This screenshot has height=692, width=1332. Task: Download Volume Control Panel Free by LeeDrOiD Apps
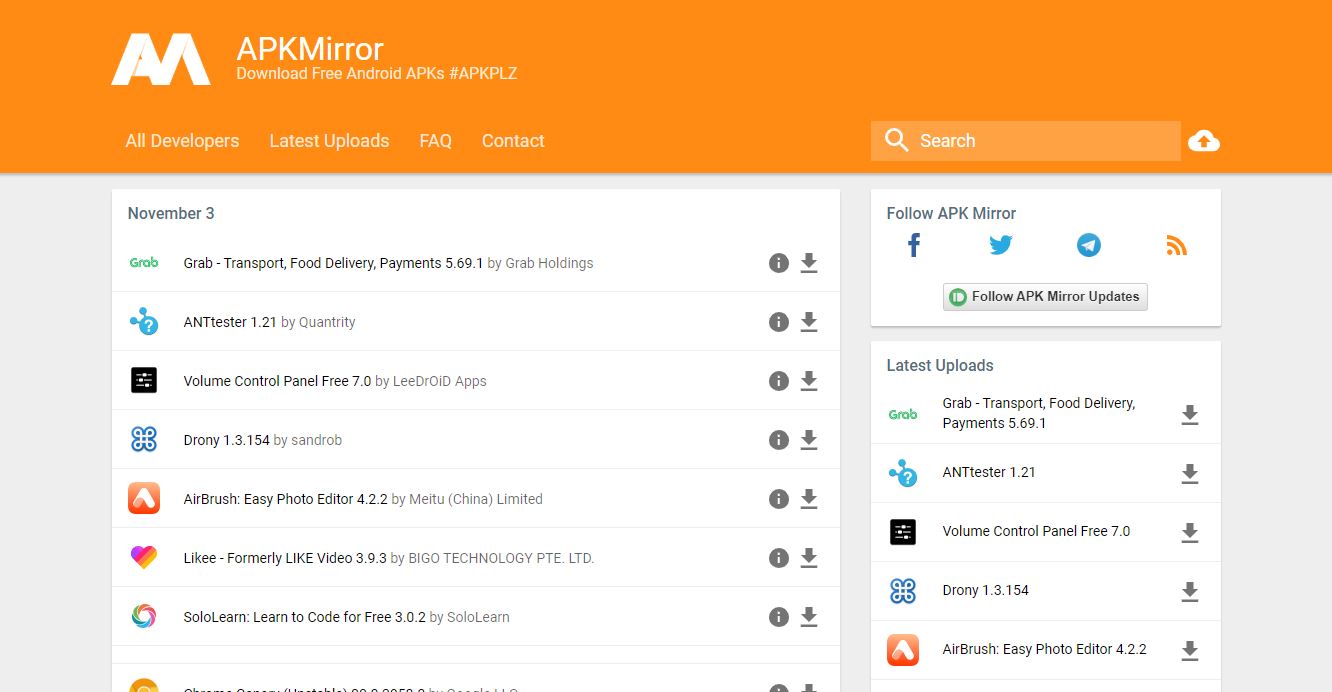809,381
